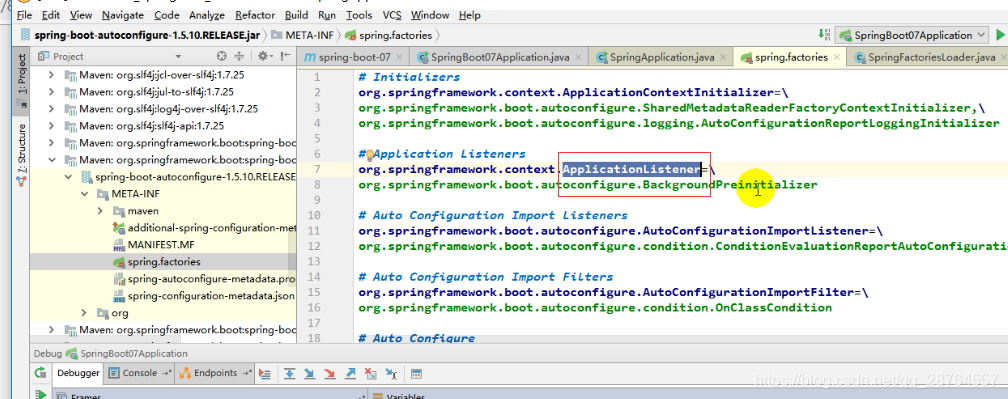Screen dimensions: 1008x399
Task: Click OnClassCondition text on line 16
Action: [x=774, y=308]
